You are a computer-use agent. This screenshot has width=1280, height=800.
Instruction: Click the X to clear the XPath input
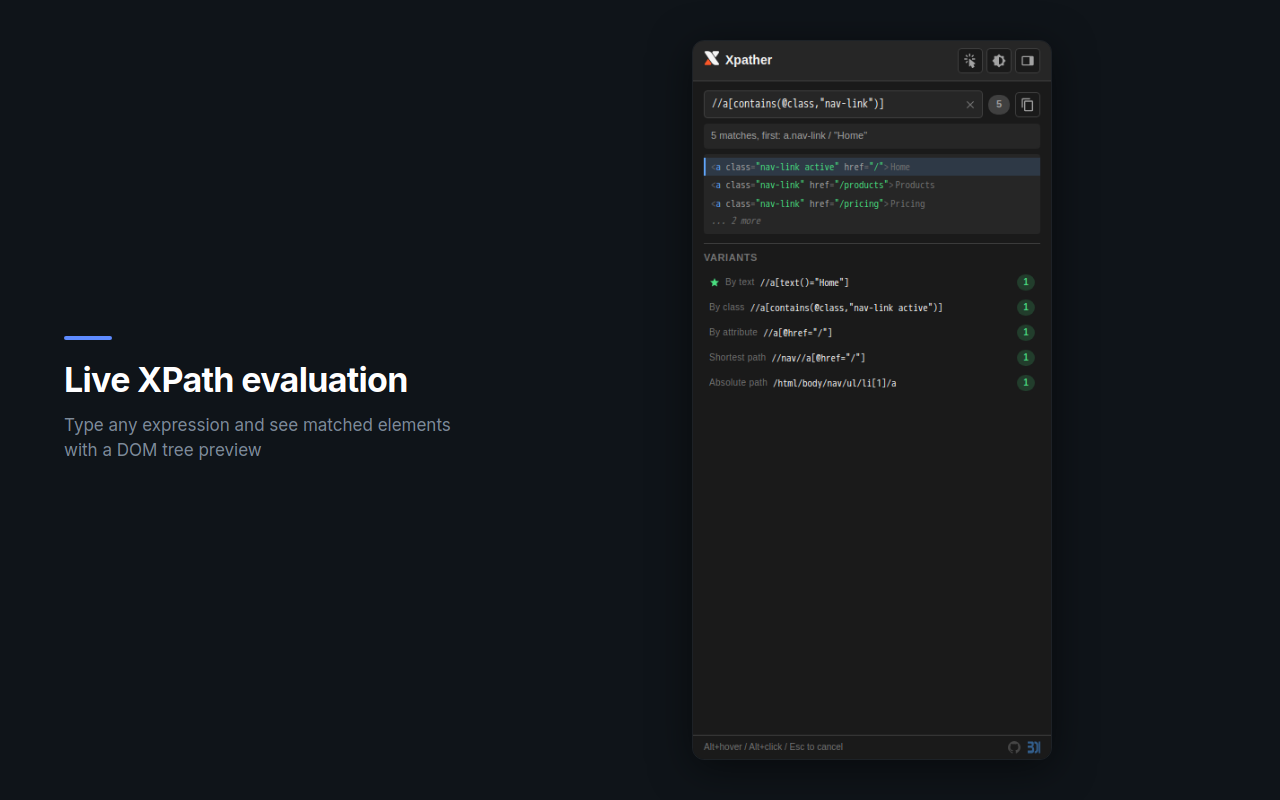click(x=969, y=104)
